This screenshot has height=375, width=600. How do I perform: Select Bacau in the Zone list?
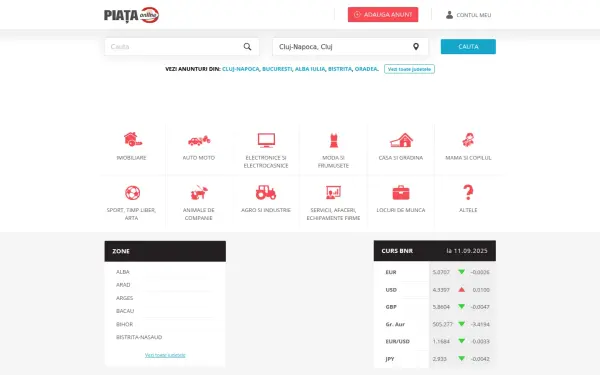click(x=125, y=311)
